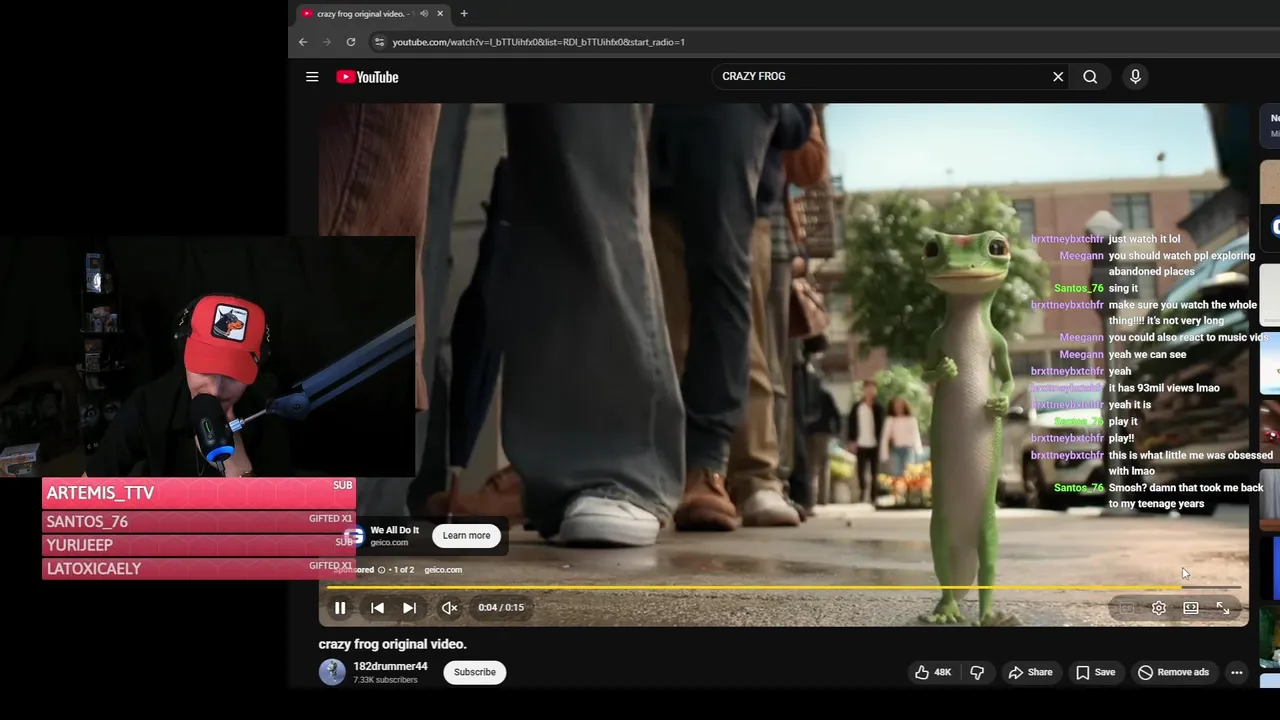Start voice search with the microphone

(x=1135, y=77)
